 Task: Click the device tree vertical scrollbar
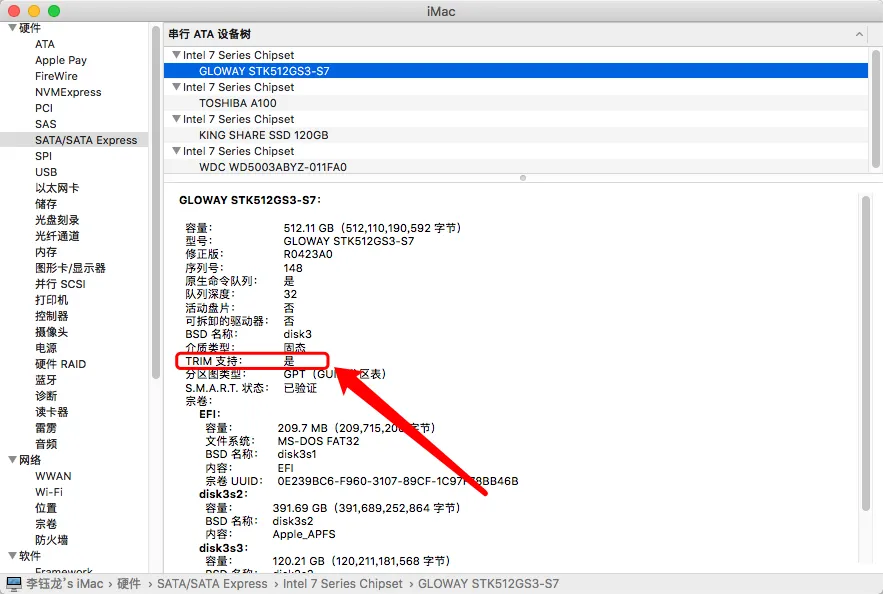click(876, 108)
